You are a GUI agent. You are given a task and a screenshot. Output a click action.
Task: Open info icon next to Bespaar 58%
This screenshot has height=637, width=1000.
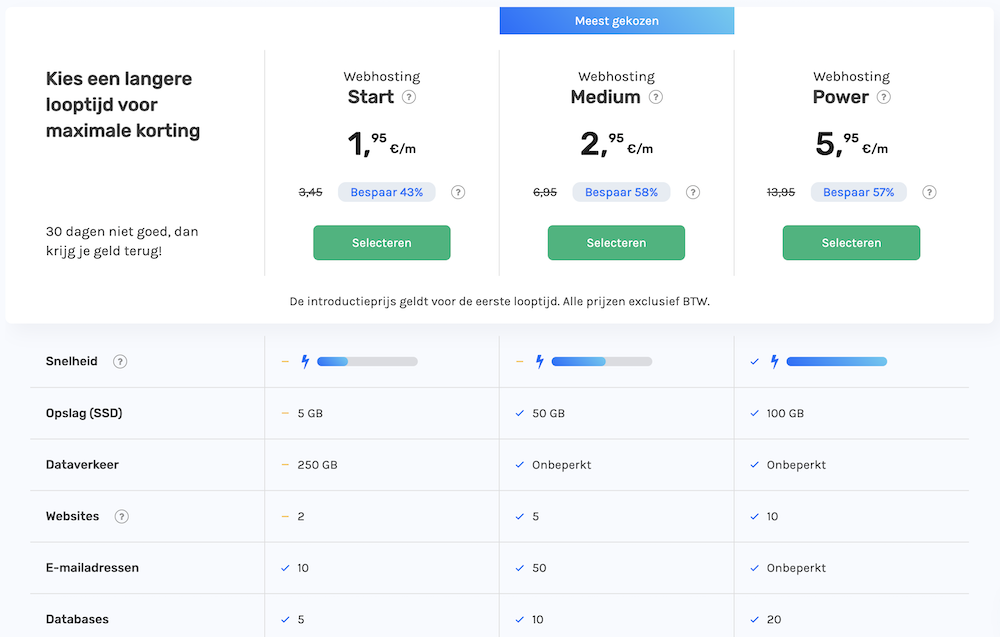693,193
